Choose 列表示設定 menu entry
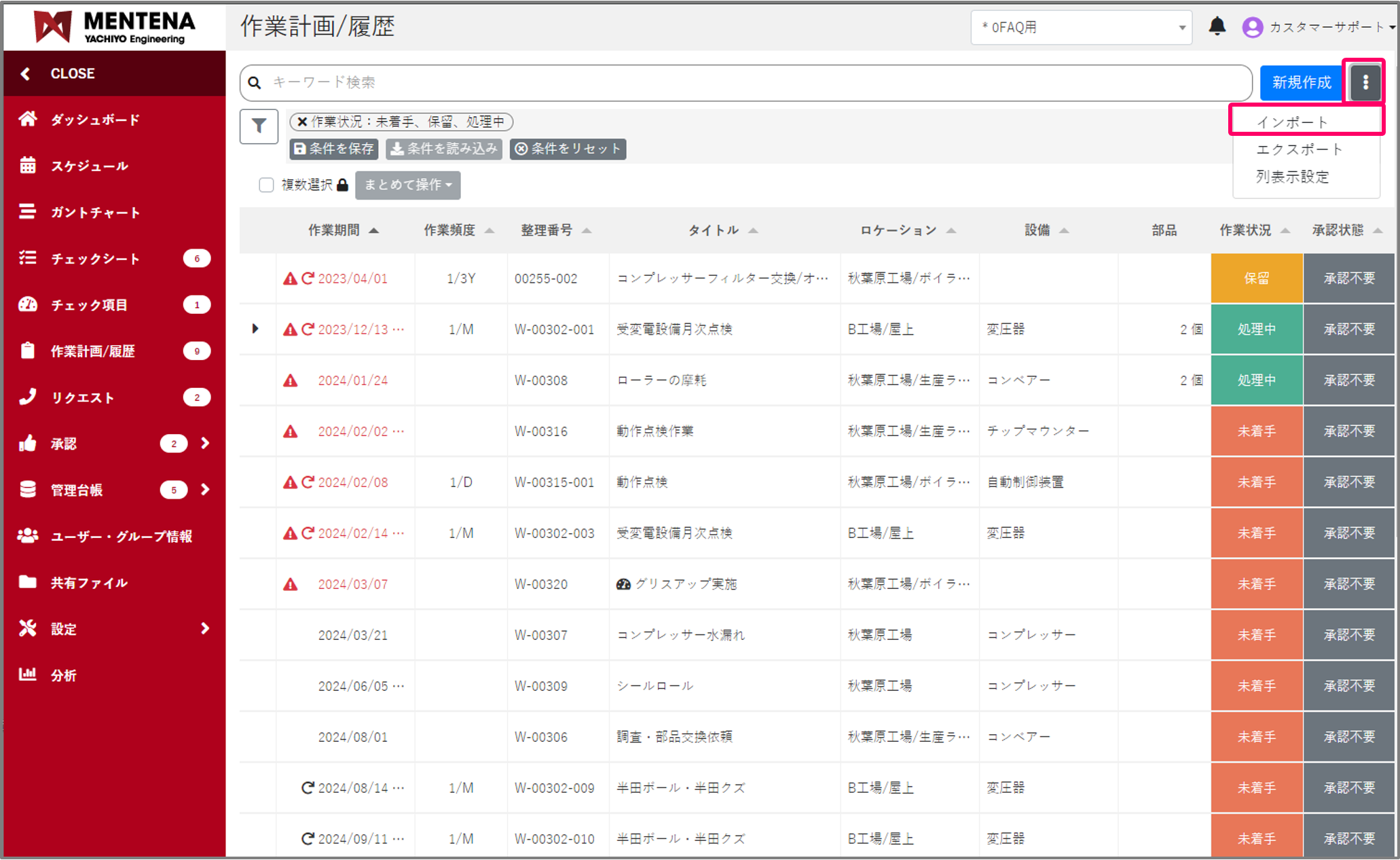Viewport: 1400px width, 860px height. pos(1292,177)
